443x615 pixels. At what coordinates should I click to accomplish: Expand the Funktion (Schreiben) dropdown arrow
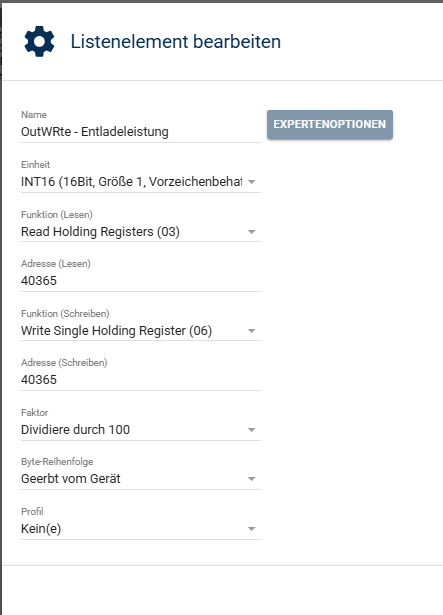pos(252,331)
